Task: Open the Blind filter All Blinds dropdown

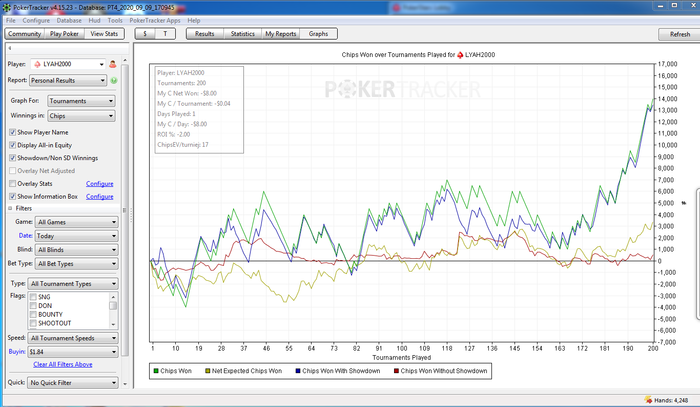Action: click(77, 249)
